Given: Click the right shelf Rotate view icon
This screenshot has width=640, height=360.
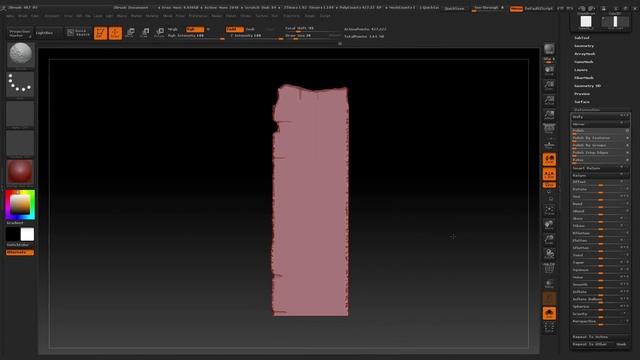Looking at the screenshot, I should (x=549, y=254).
